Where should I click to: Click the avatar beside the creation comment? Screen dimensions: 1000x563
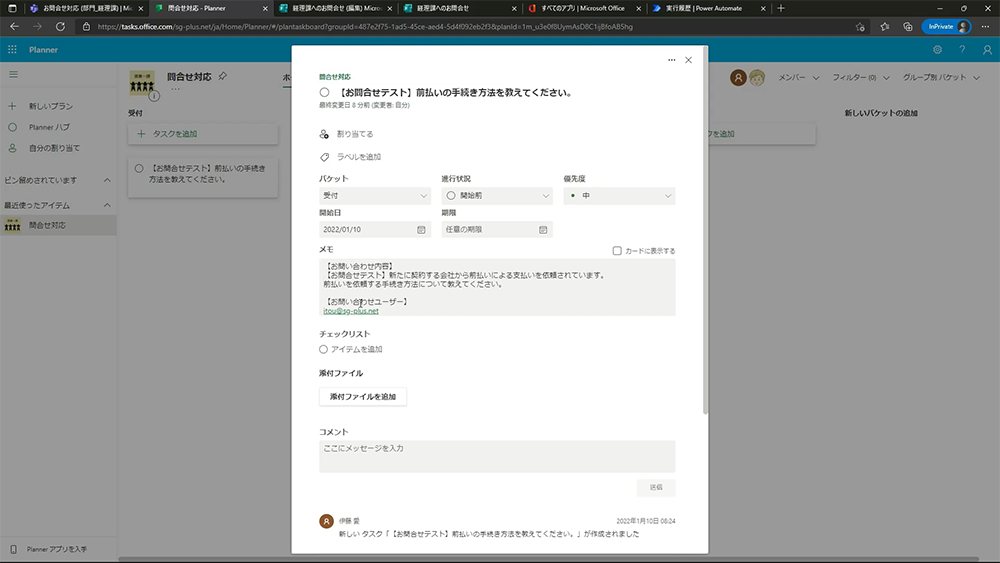(x=326, y=521)
